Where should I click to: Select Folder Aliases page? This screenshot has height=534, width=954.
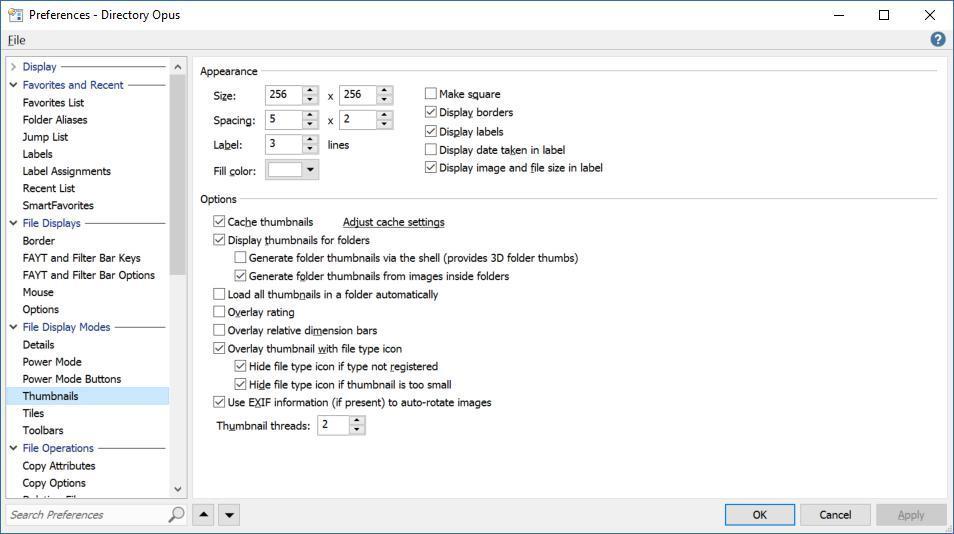click(55, 120)
